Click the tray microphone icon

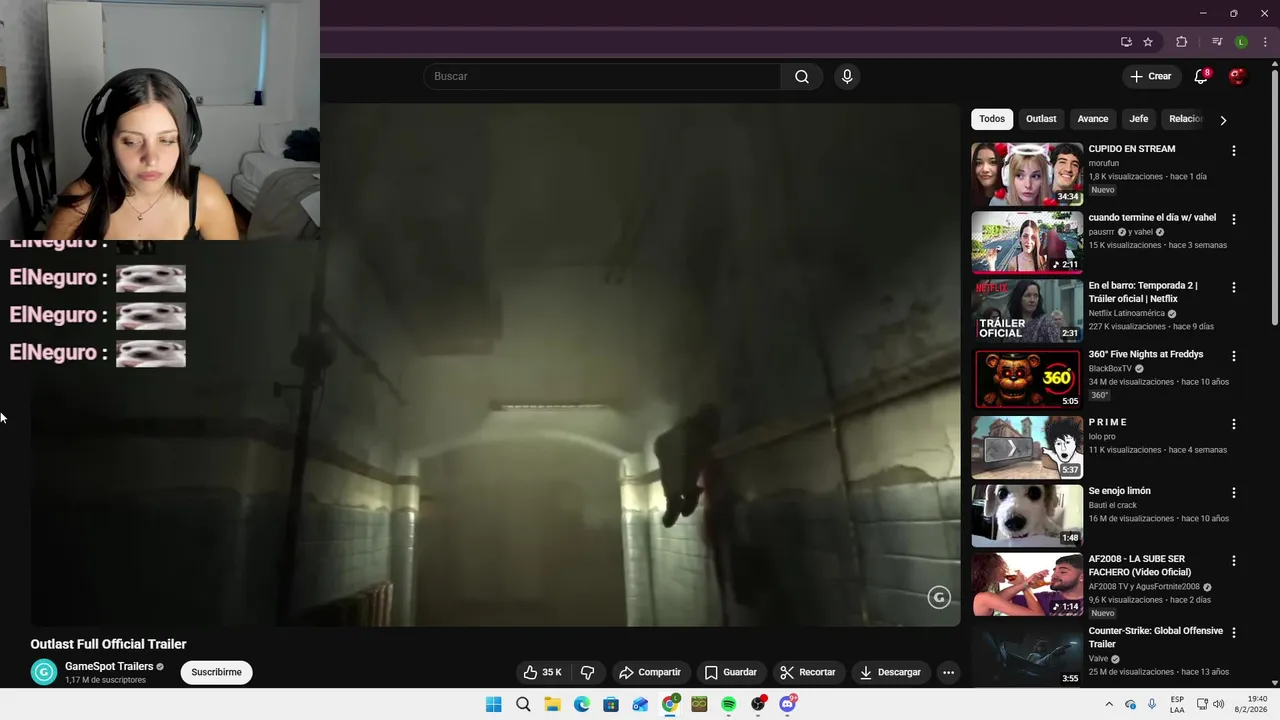pos(1152,704)
